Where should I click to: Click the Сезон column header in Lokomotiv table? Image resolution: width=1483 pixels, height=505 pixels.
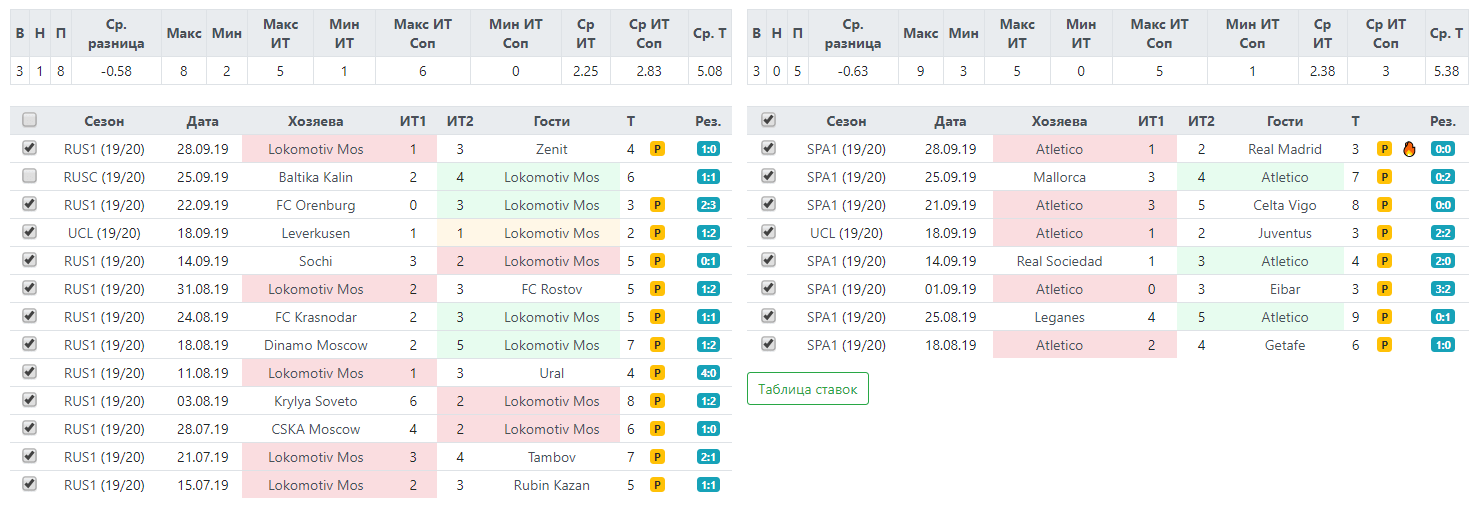pyautogui.click(x=105, y=121)
